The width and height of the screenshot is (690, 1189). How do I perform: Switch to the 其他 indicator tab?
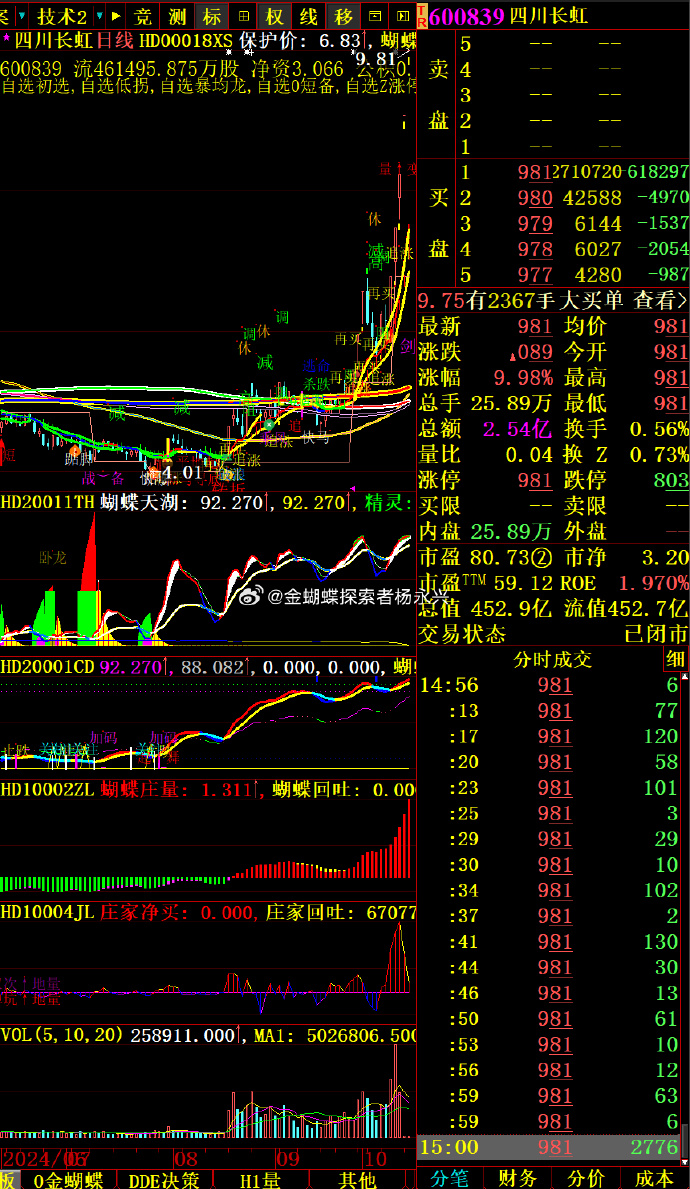(357, 1179)
